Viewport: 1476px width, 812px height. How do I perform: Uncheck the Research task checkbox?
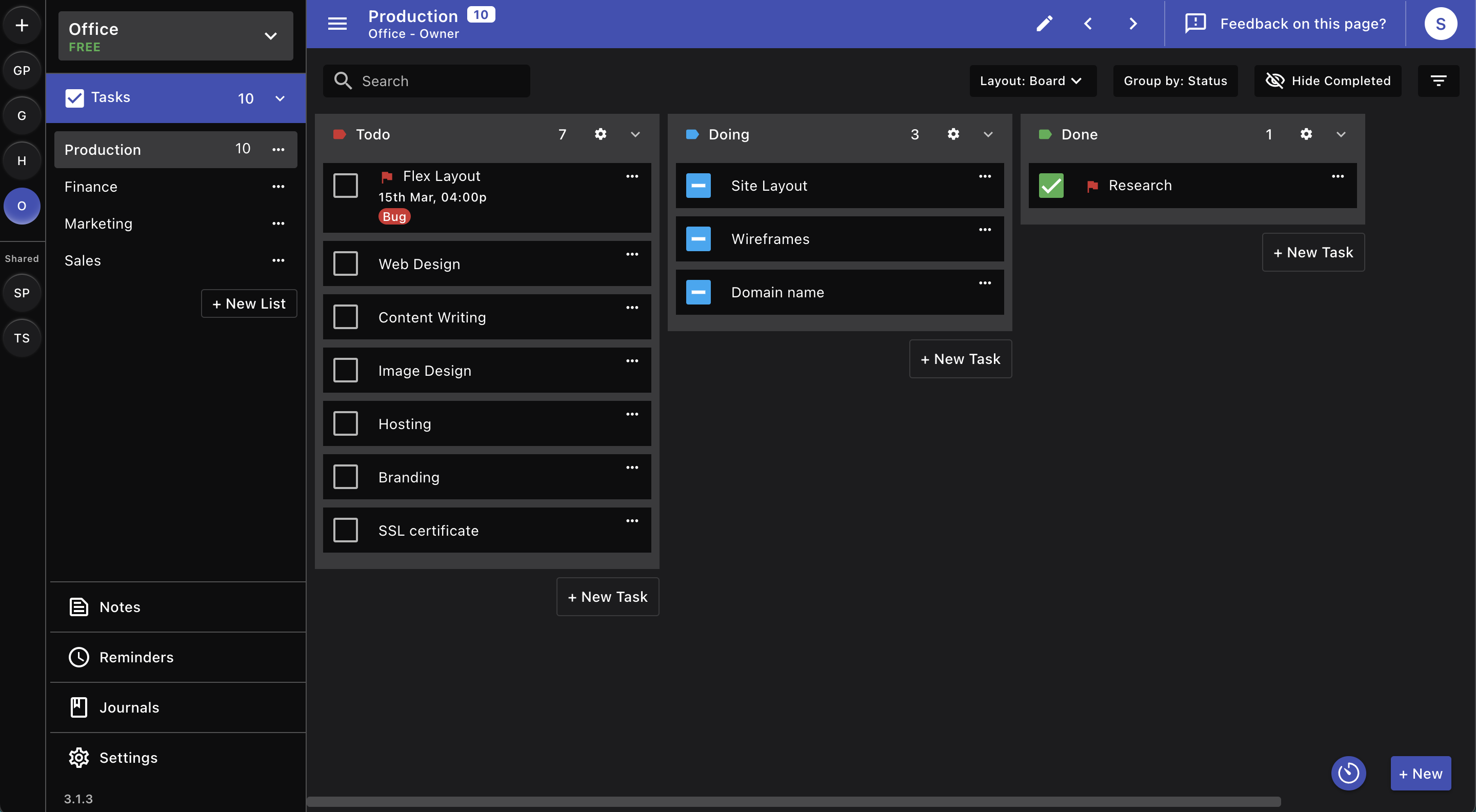tap(1051, 186)
